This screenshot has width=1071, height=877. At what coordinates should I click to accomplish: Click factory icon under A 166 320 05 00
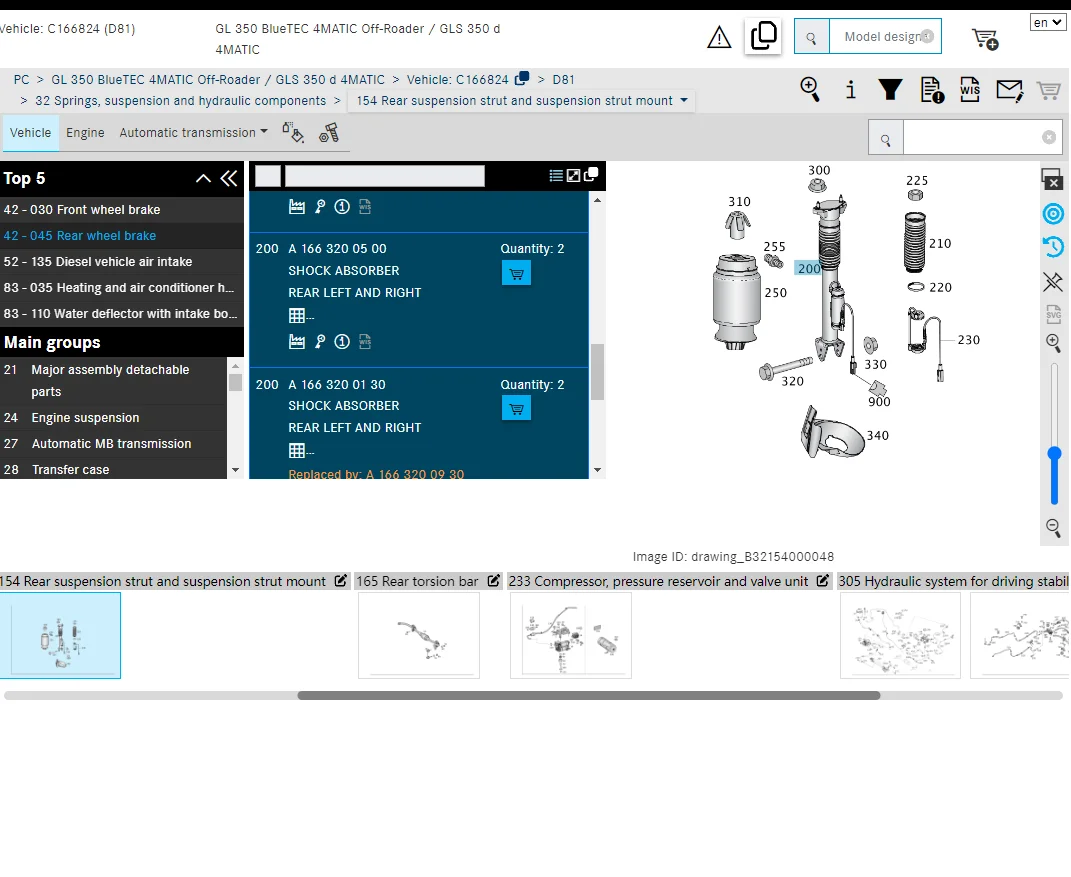[x=296, y=342]
